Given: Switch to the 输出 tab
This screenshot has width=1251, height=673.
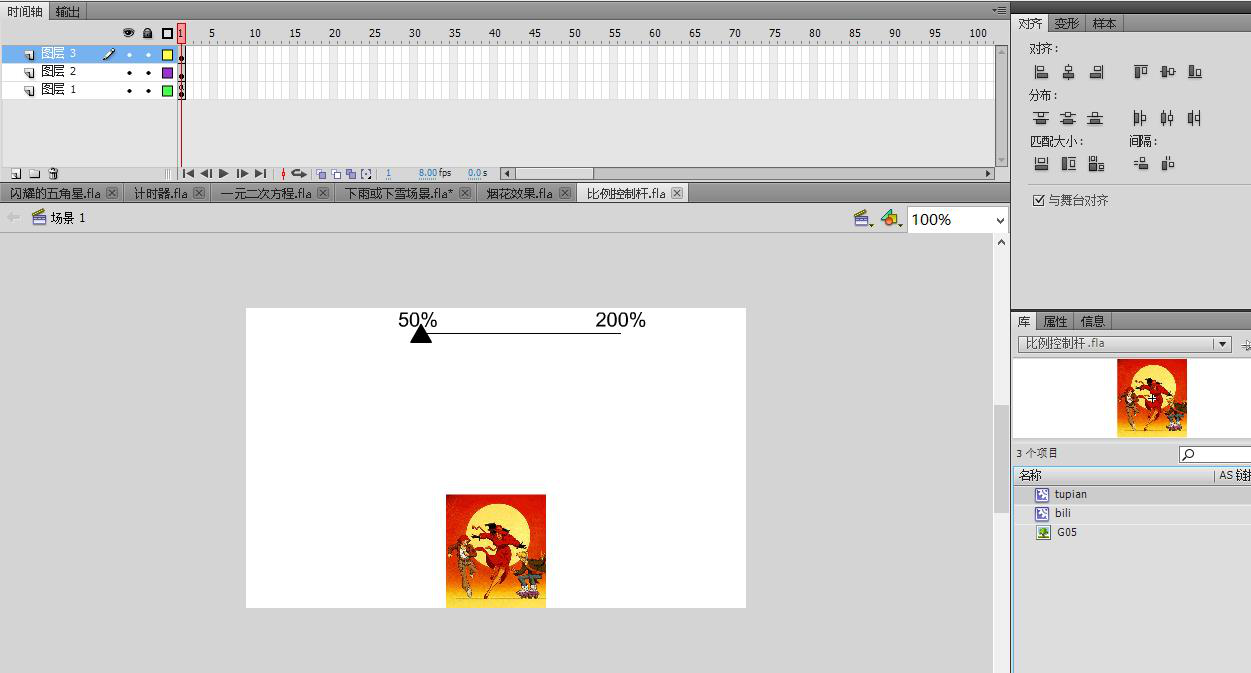Looking at the screenshot, I should (67, 12).
